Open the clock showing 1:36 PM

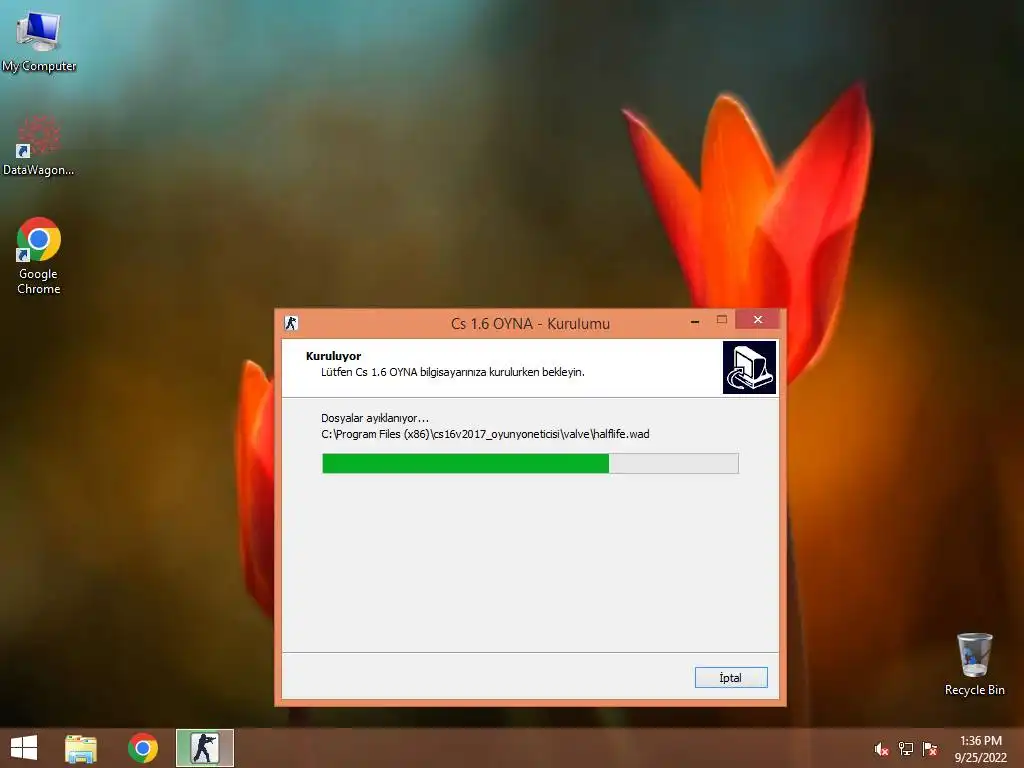[x=980, y=749]
